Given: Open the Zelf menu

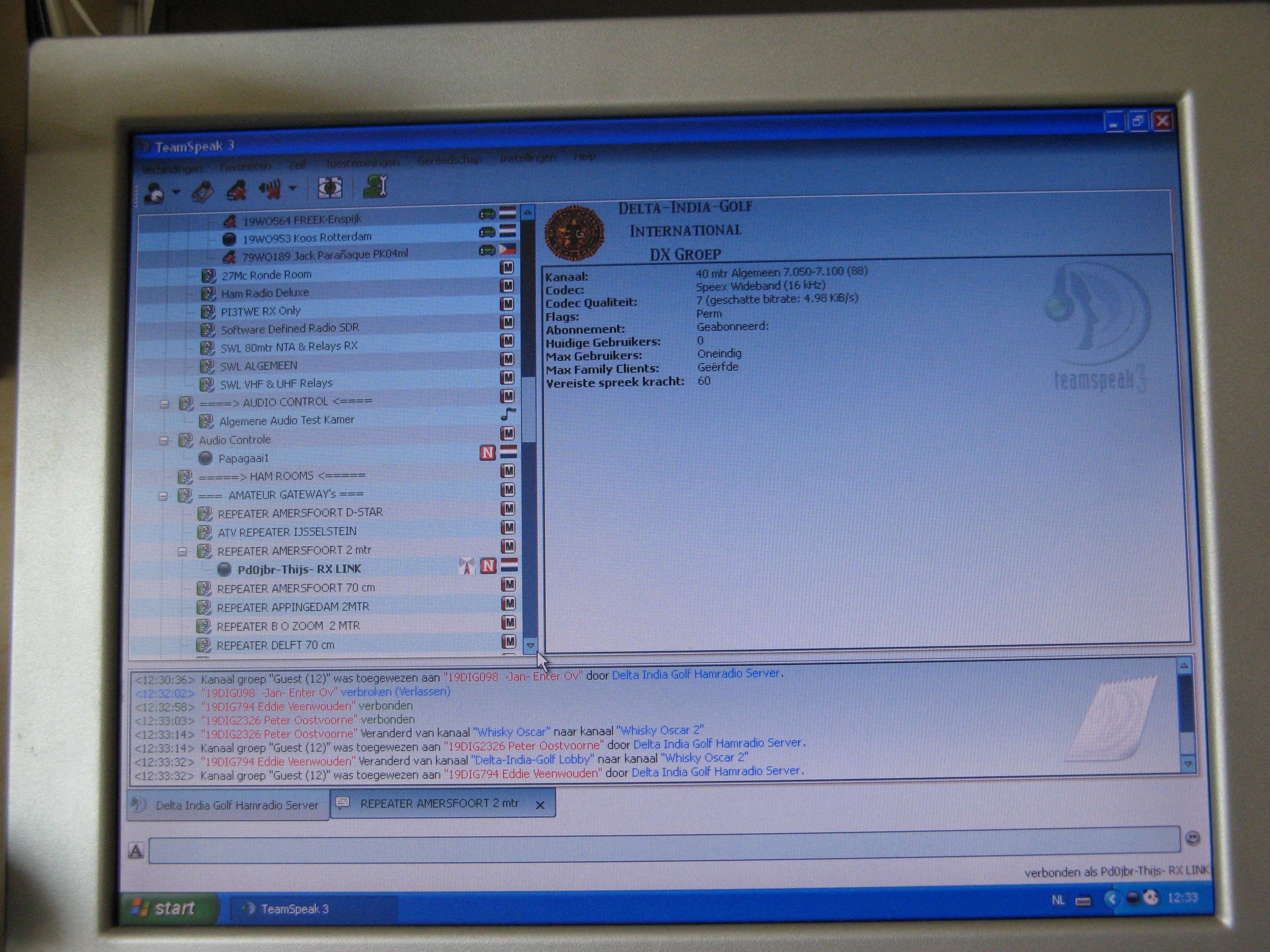Looking at the screenshot, I should 297,165.
